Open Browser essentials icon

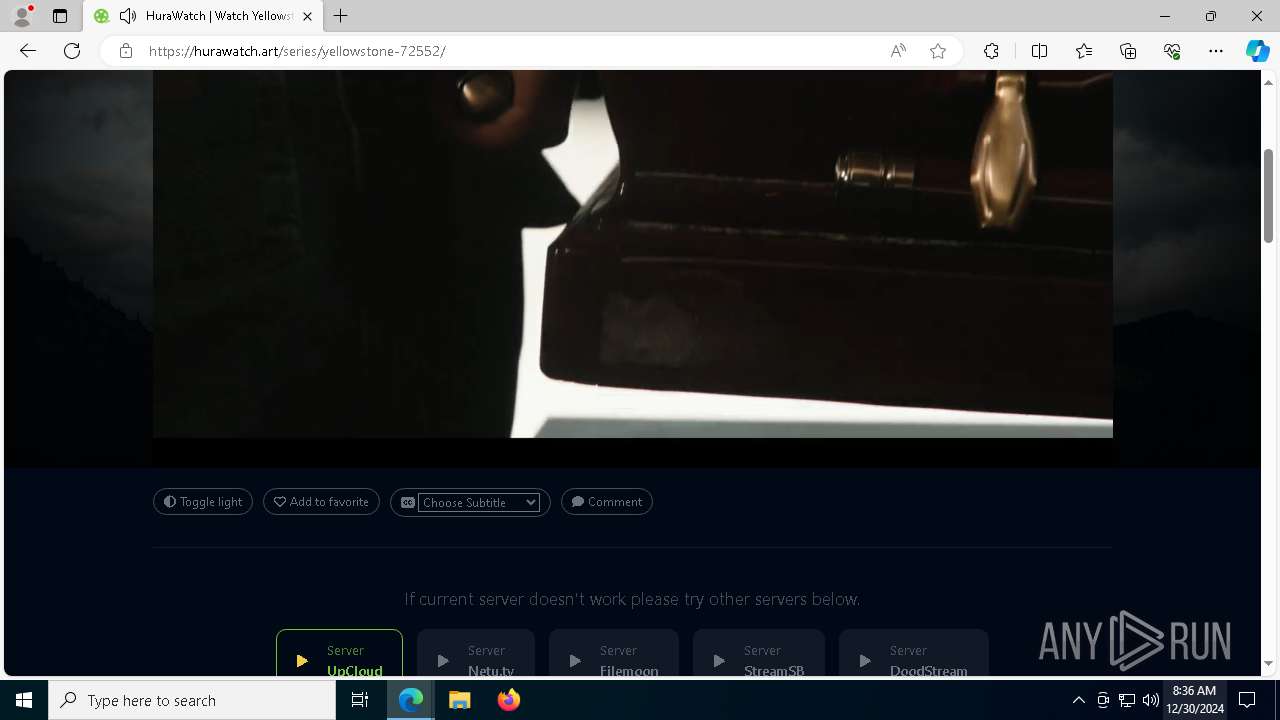point(1172,51)
